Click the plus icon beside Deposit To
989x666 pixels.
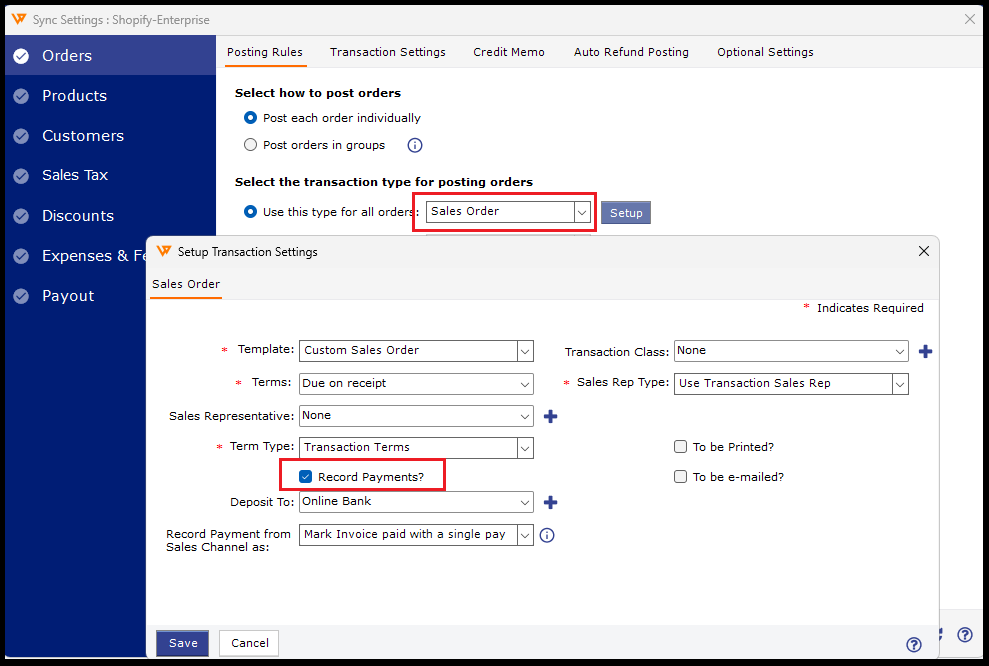[550, 502]
